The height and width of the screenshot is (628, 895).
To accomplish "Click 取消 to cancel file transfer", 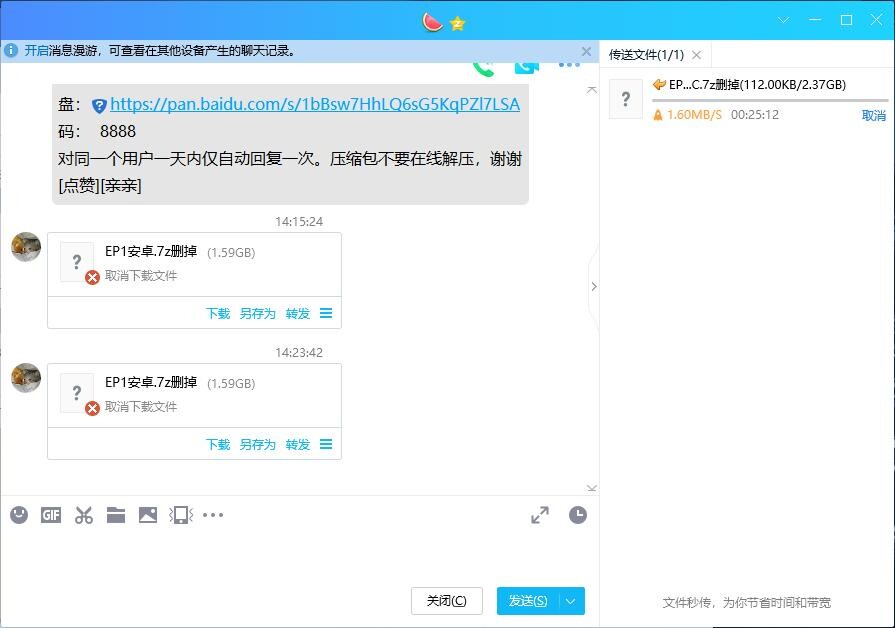I will (x=873, y=116).
